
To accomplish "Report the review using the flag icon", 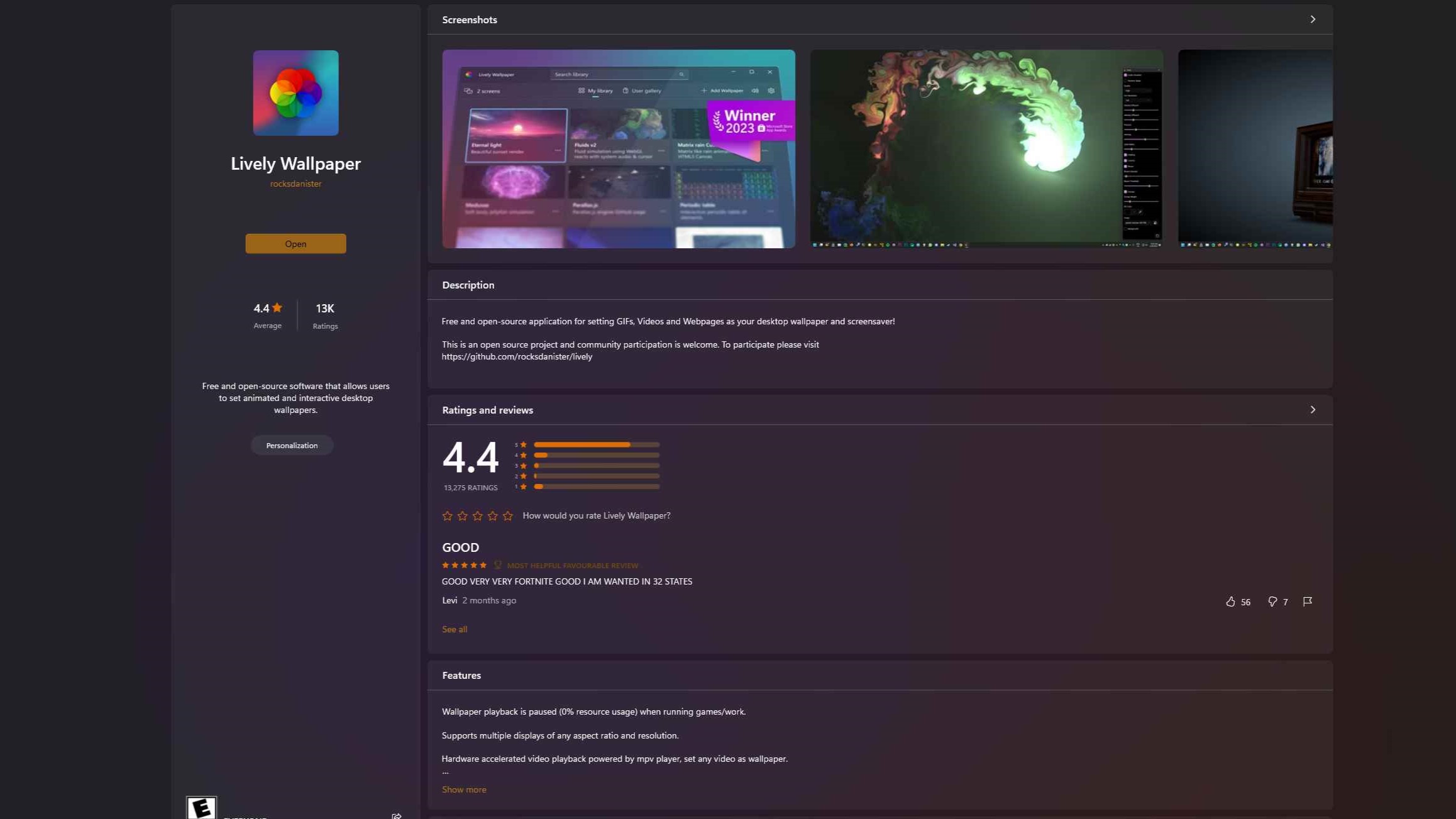I will (x=1308, y=602).
